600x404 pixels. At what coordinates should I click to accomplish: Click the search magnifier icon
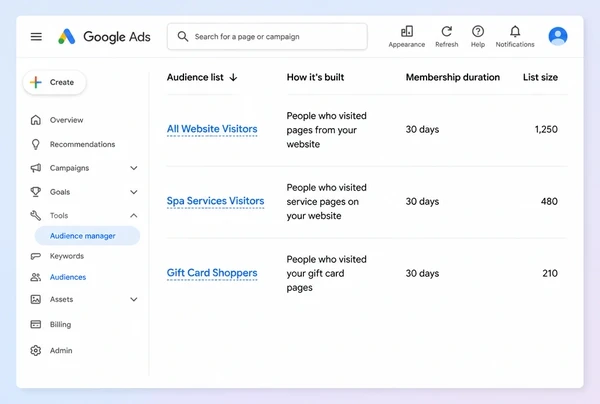point(183,37)
